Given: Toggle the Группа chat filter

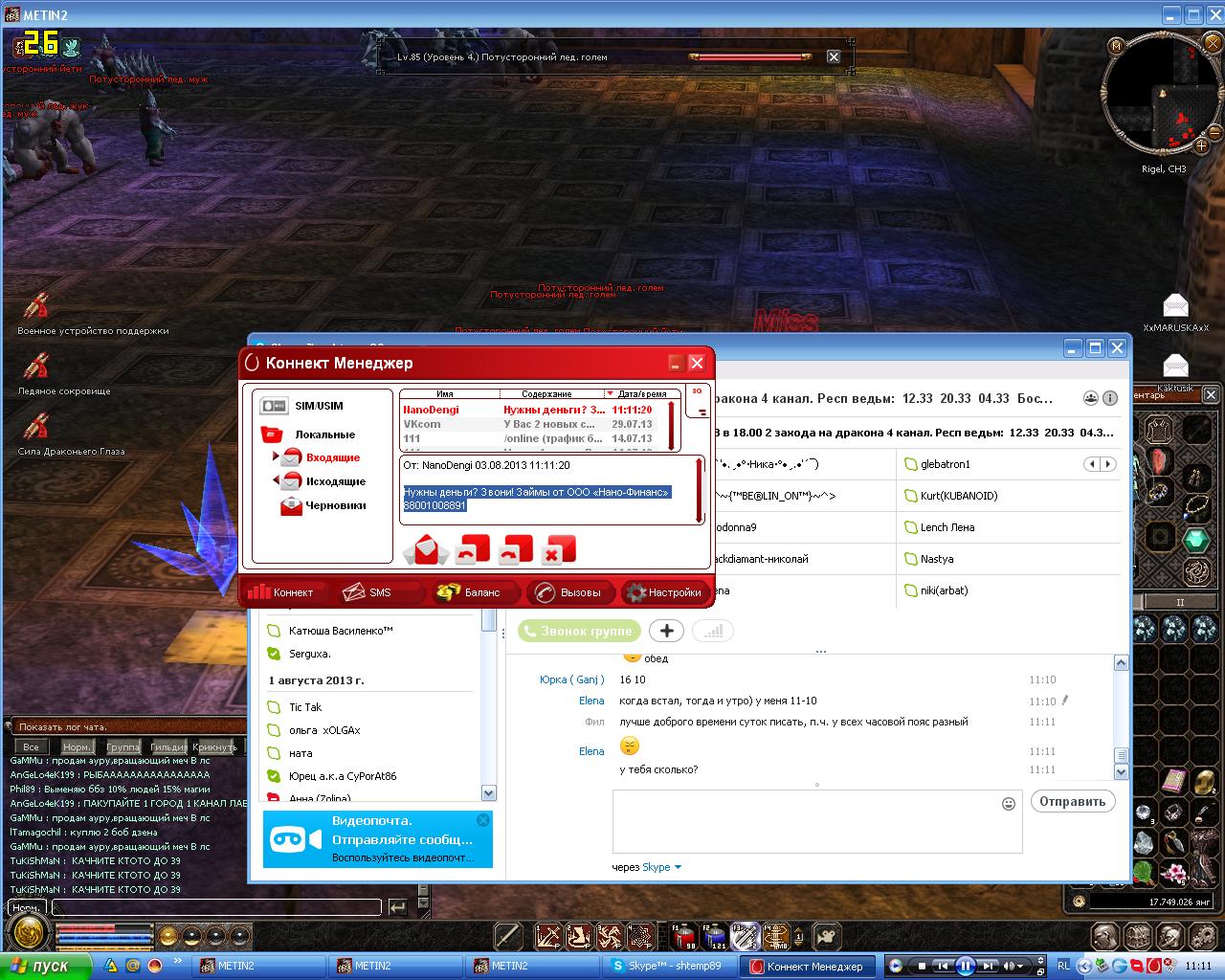Looking at the screenshot, I should tap(122, 746).
